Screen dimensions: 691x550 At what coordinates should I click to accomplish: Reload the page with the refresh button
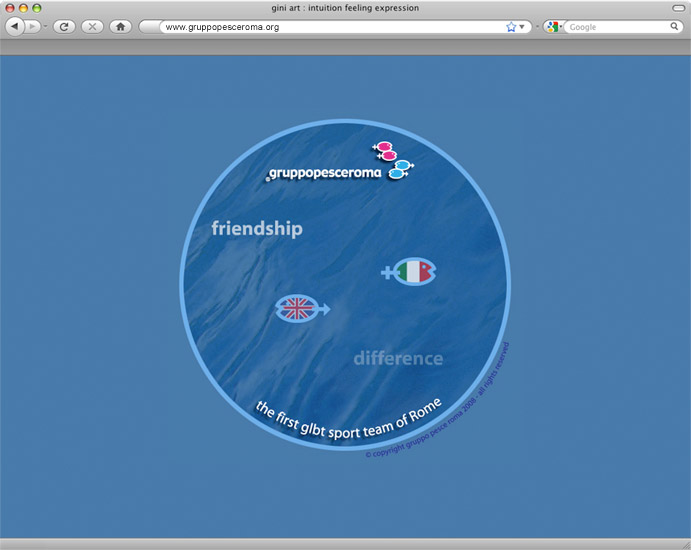coord(65,27)
